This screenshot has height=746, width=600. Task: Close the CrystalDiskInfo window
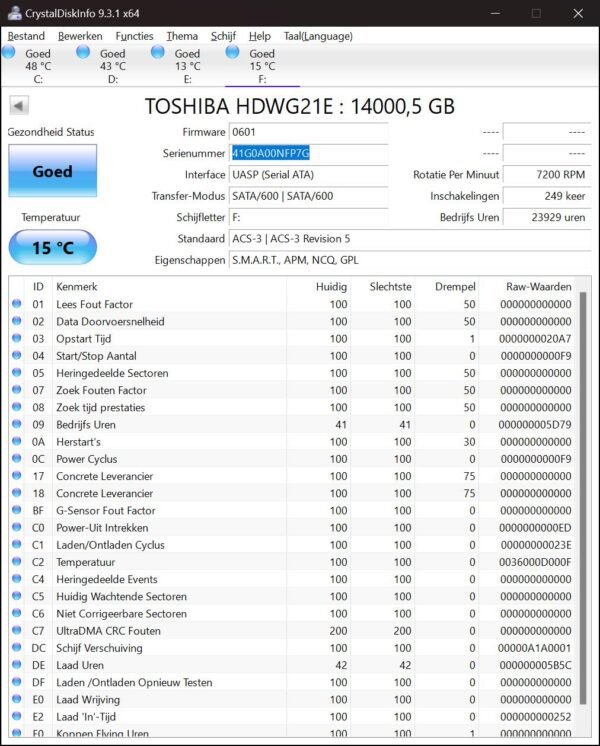point(578,13)
